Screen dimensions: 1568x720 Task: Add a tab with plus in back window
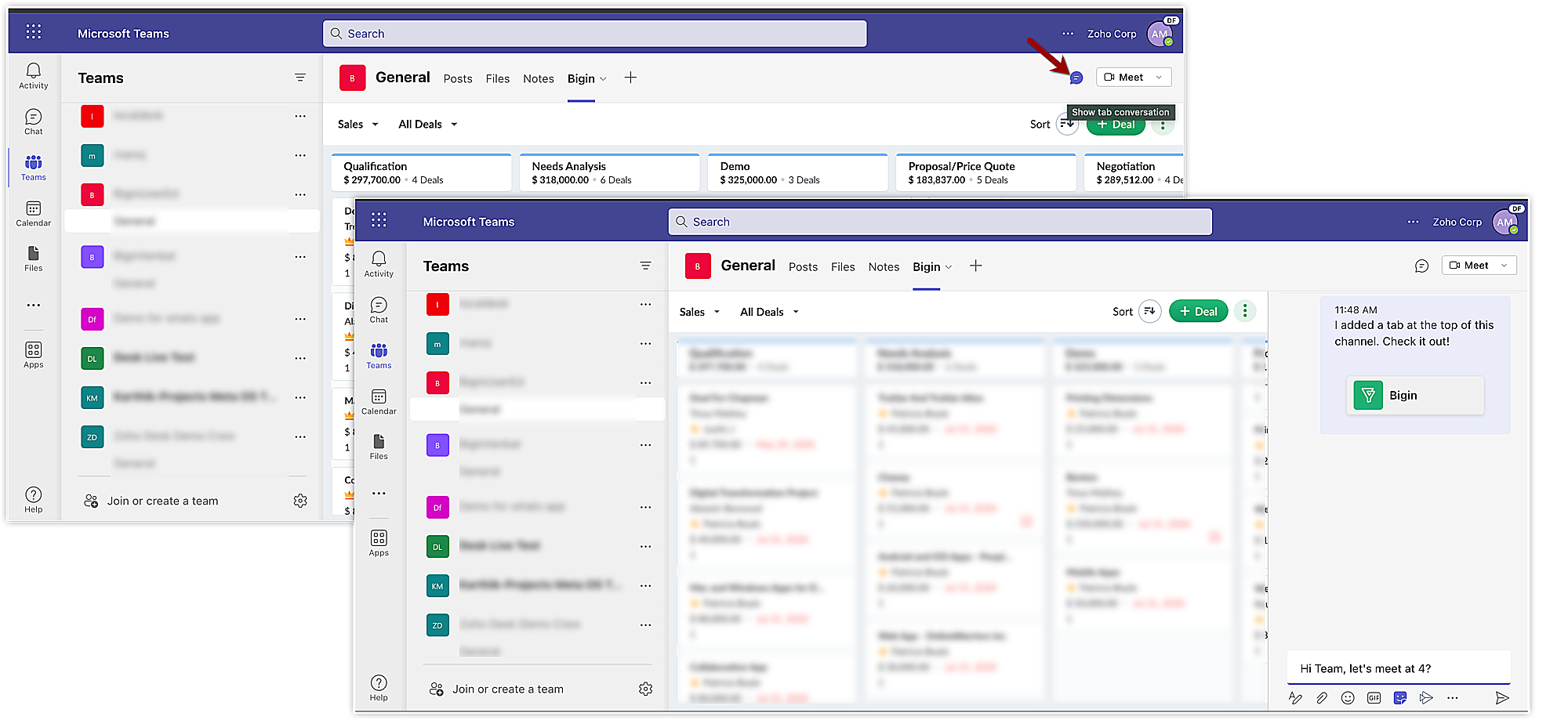(x=630, y=78)
